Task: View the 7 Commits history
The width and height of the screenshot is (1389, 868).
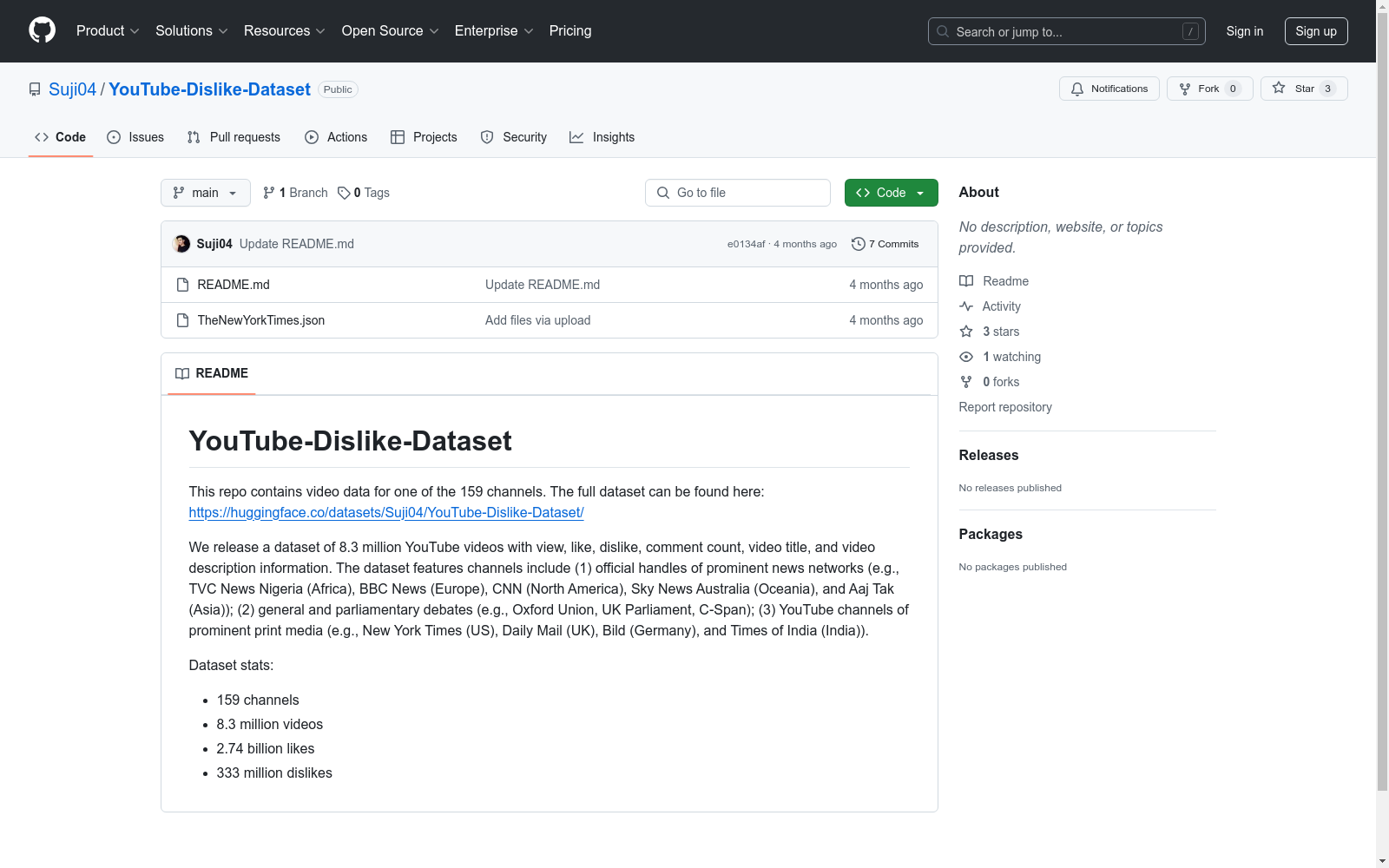Action: 885,244
